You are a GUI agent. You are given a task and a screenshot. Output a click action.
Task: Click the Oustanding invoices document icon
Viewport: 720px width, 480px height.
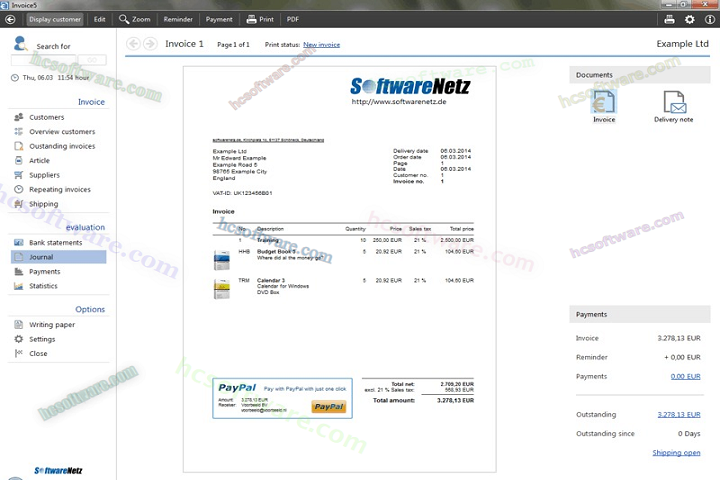pos(18,146)
